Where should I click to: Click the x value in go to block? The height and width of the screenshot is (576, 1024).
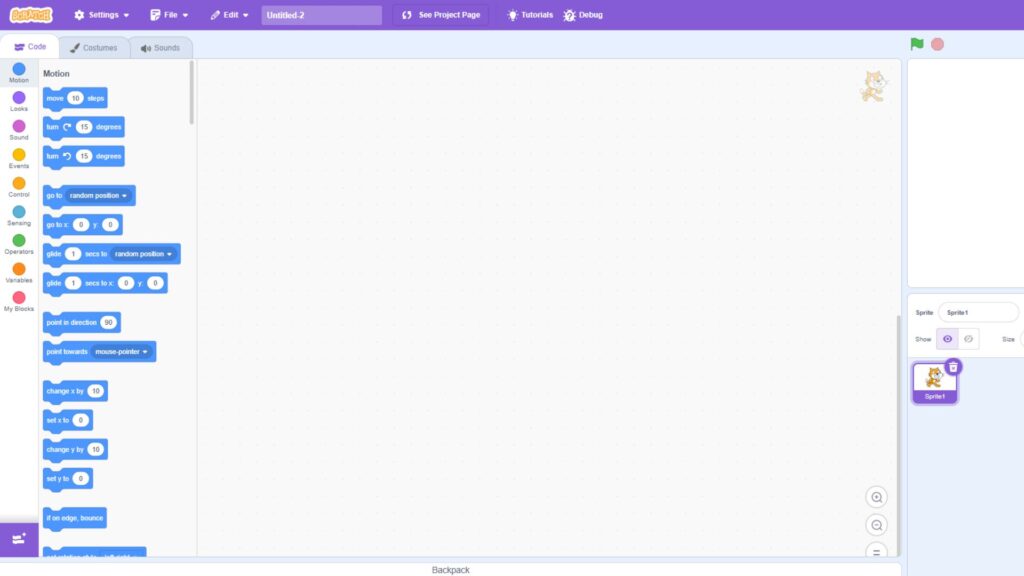[81, 225]
